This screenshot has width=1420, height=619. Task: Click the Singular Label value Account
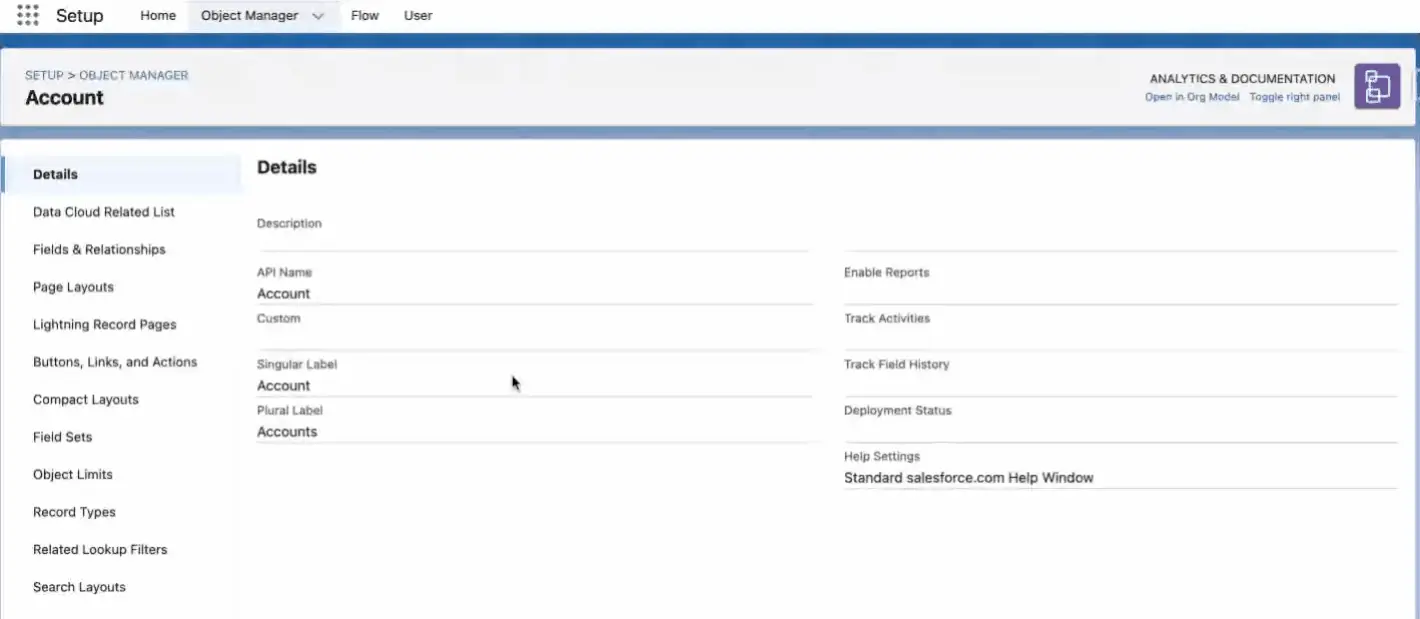coord(283,385)
